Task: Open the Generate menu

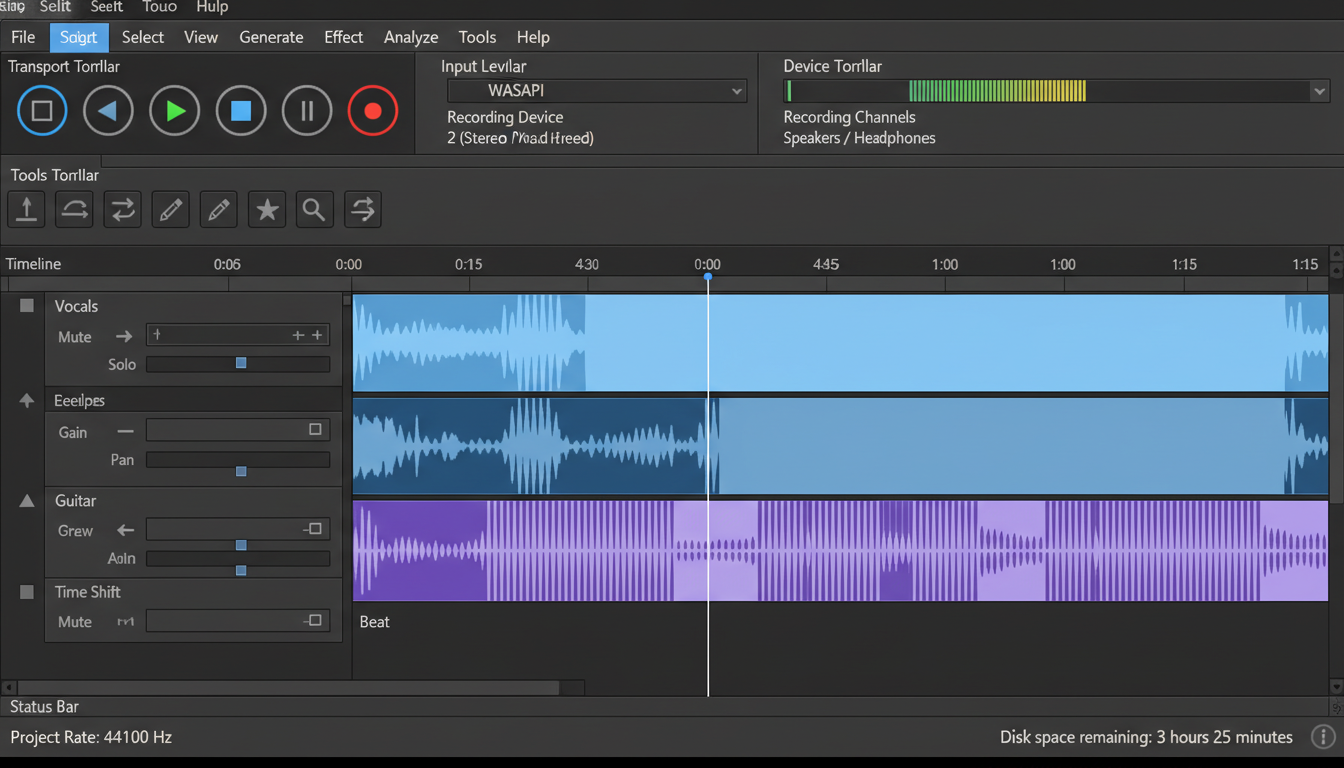Action: 271,37
